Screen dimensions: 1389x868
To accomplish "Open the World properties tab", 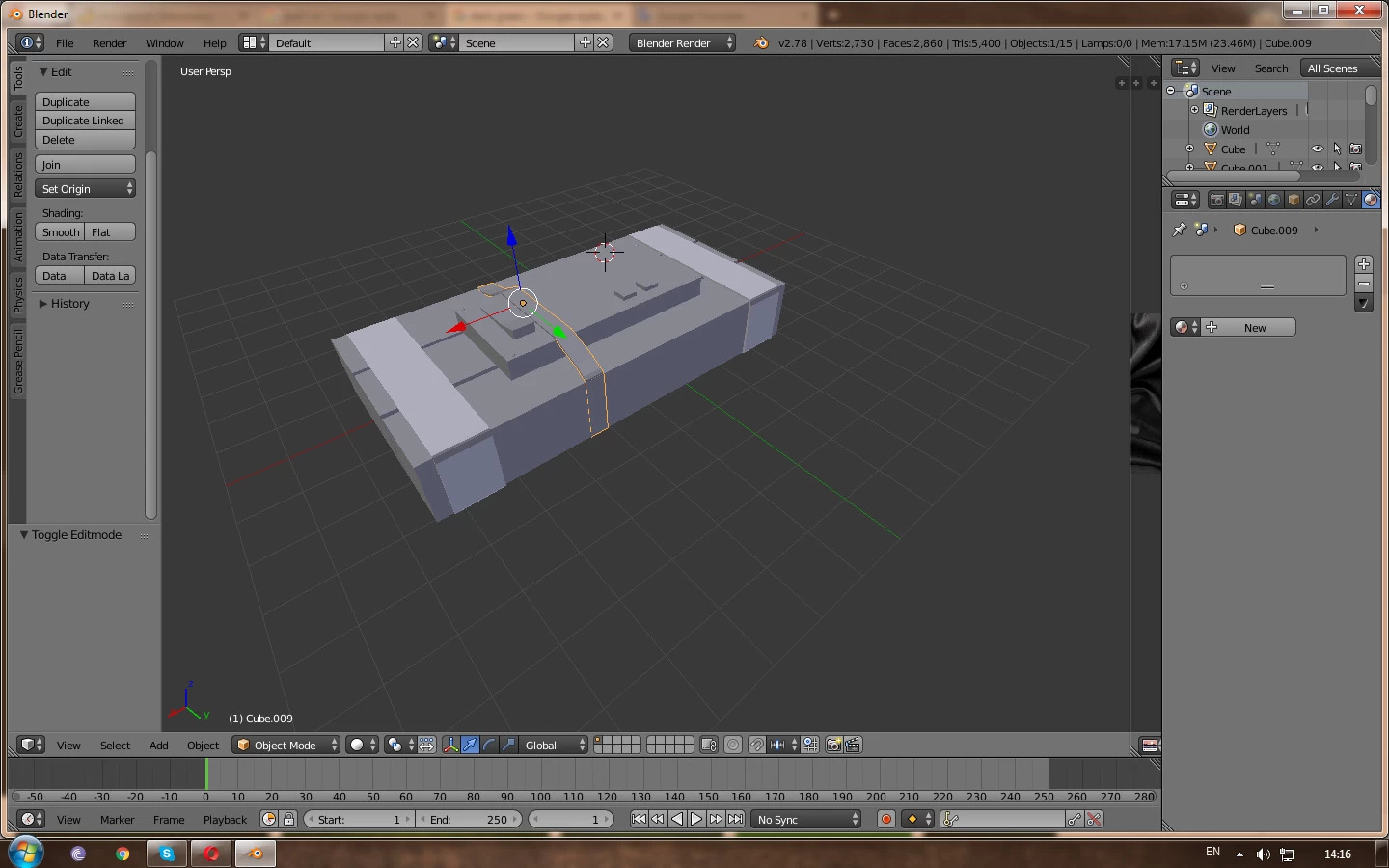I will [x=1274, y=200].
